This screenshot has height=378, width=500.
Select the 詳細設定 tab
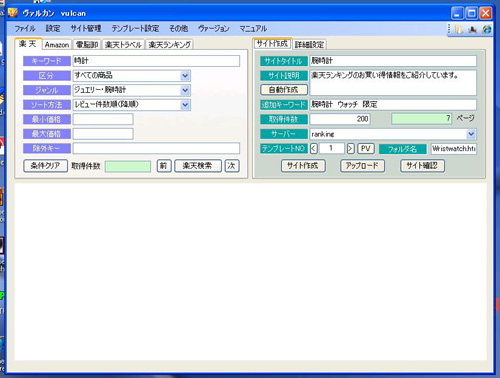309,45
